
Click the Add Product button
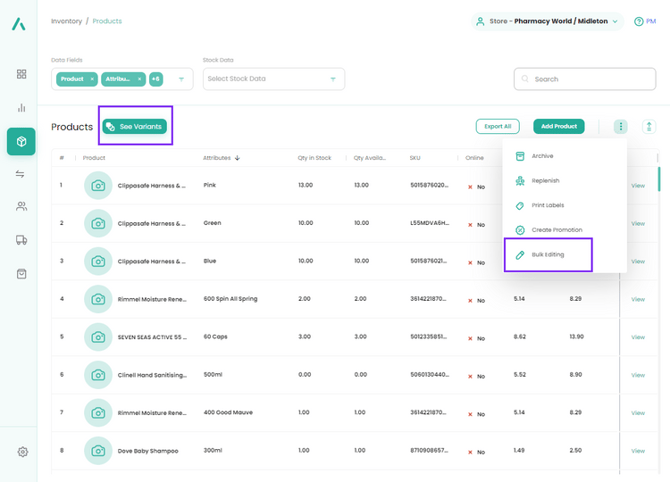click(x=558, y=127)
